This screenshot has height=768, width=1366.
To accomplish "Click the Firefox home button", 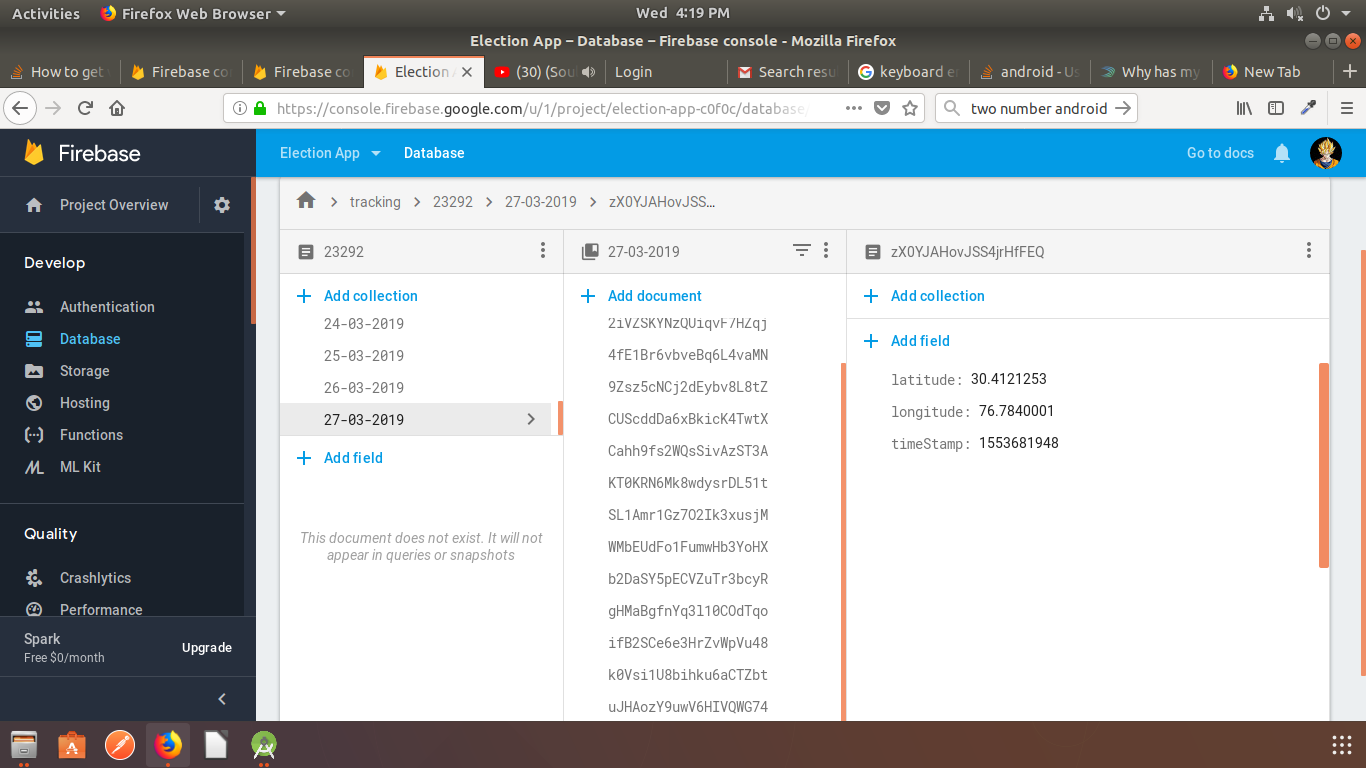I will pyautogui.click(x=117, y=108).
